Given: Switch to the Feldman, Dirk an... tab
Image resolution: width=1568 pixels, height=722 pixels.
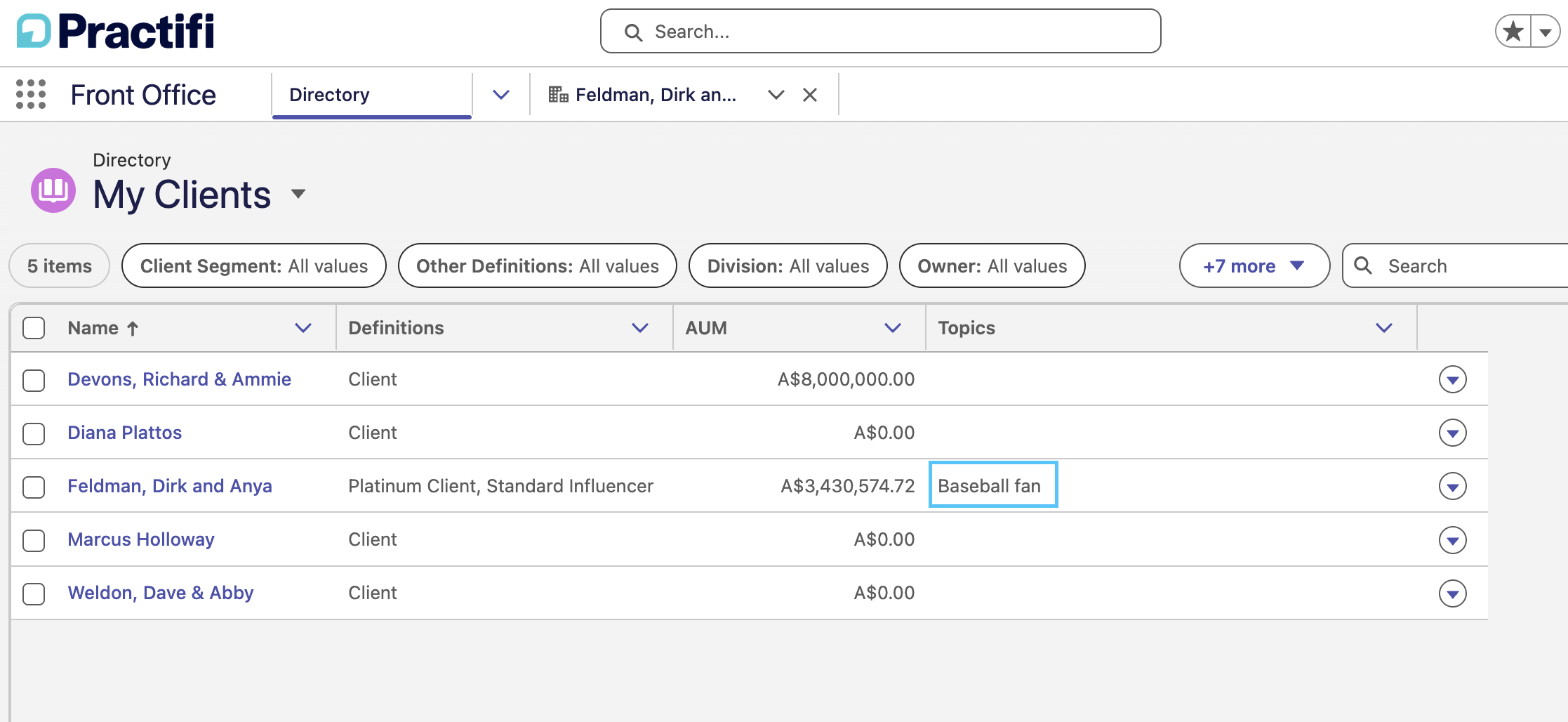Looking at the screenshot, I should click(656, 95).
